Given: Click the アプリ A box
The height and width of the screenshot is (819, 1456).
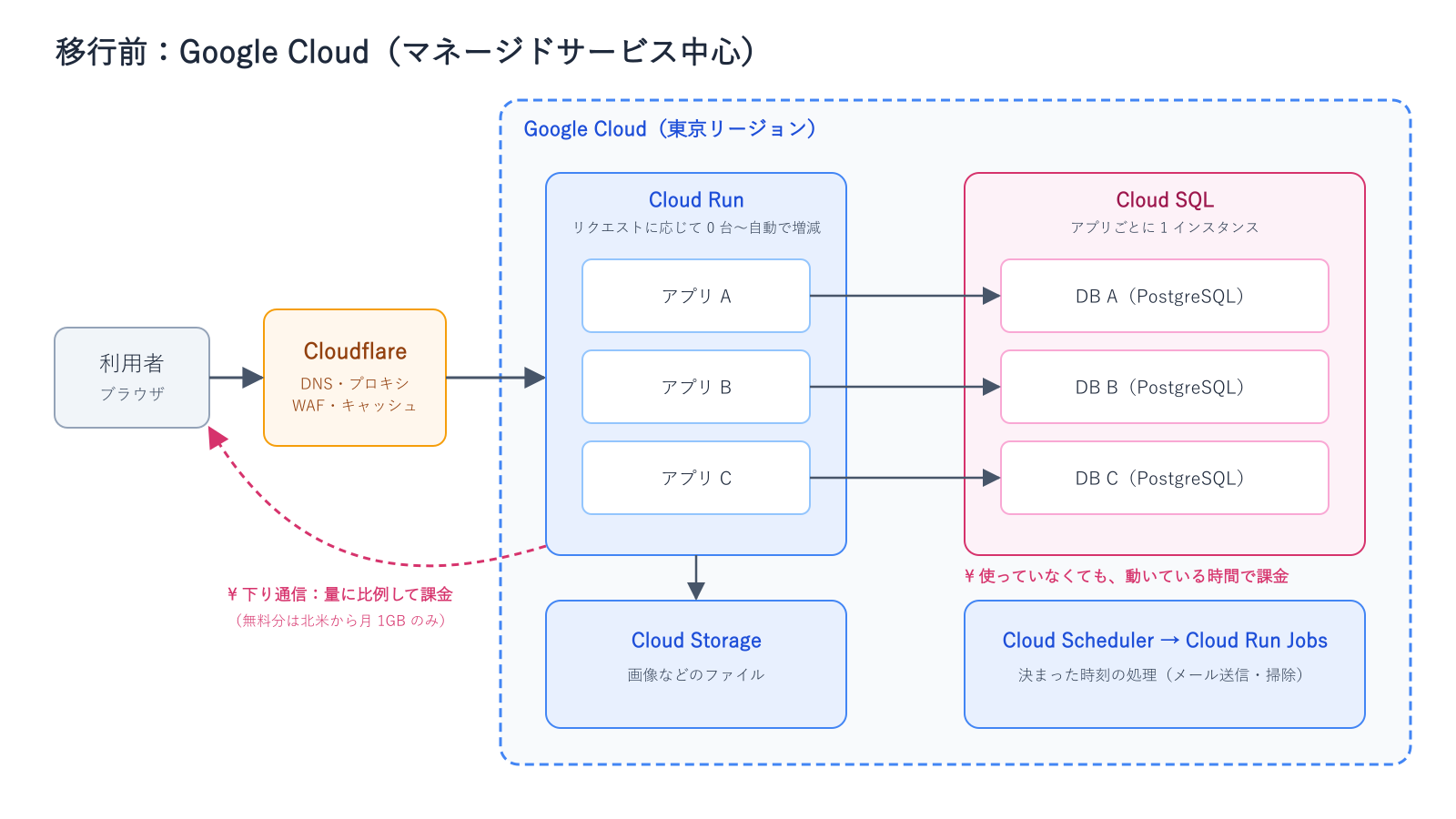Looking at the screenshot, I should [x=696, y=296].
